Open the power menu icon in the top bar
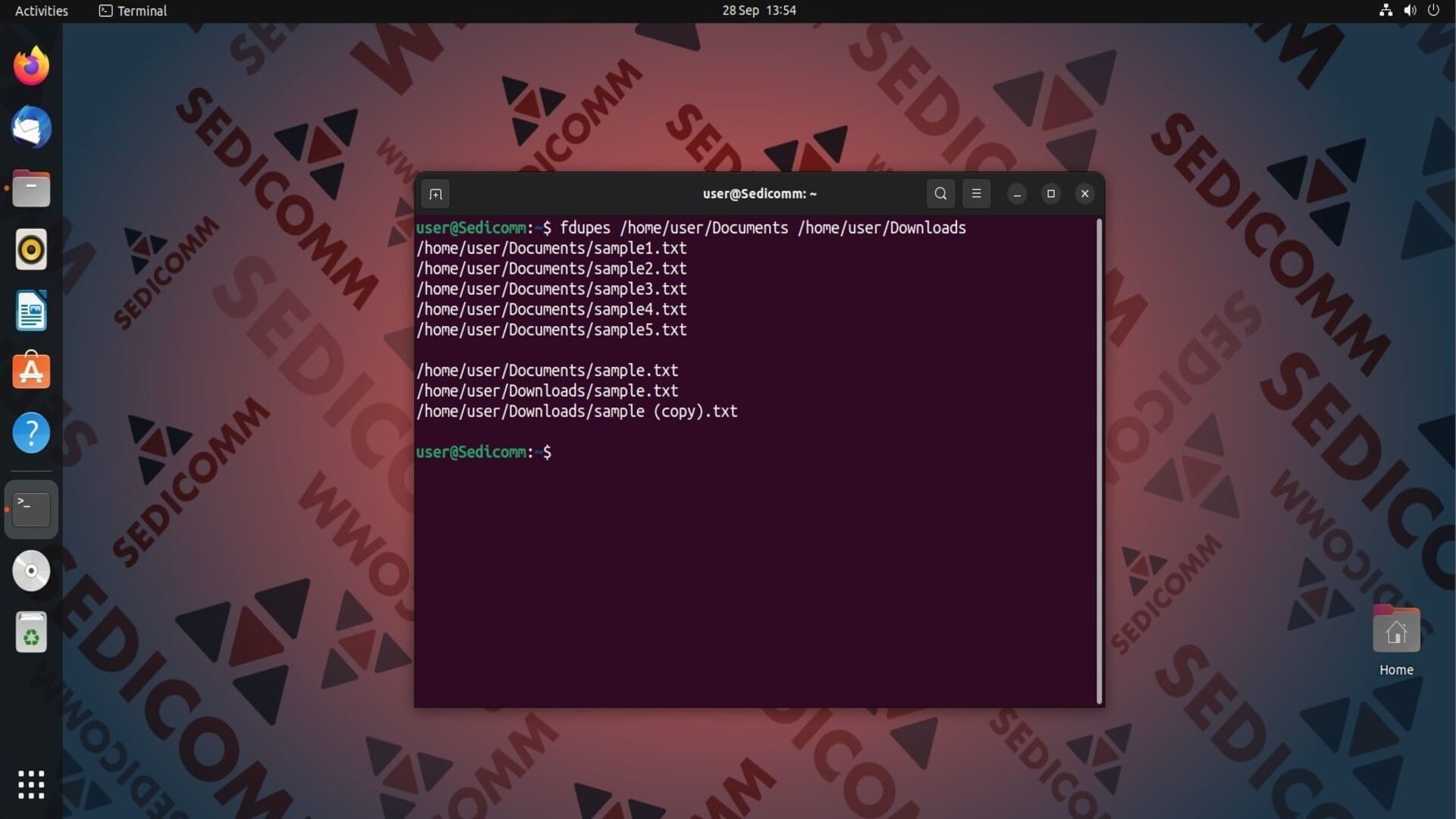1456x819 pixels. click(x=1433, y=11)
